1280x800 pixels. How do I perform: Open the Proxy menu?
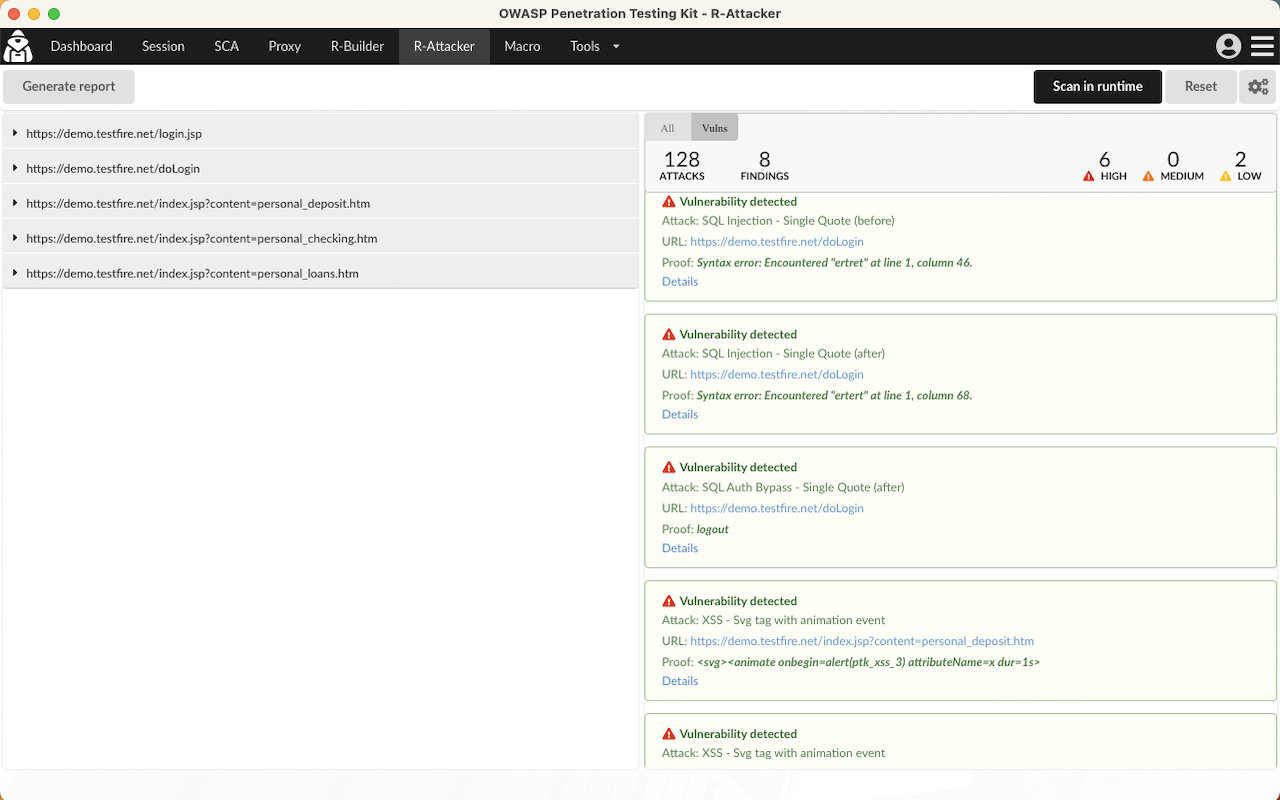pyautogui.click(x=284, y=46)
